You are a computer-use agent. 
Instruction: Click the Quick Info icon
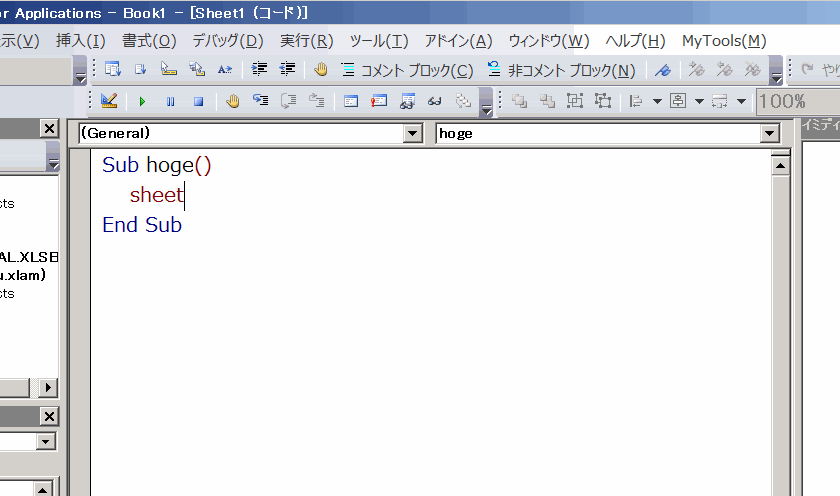pos(169,69)
